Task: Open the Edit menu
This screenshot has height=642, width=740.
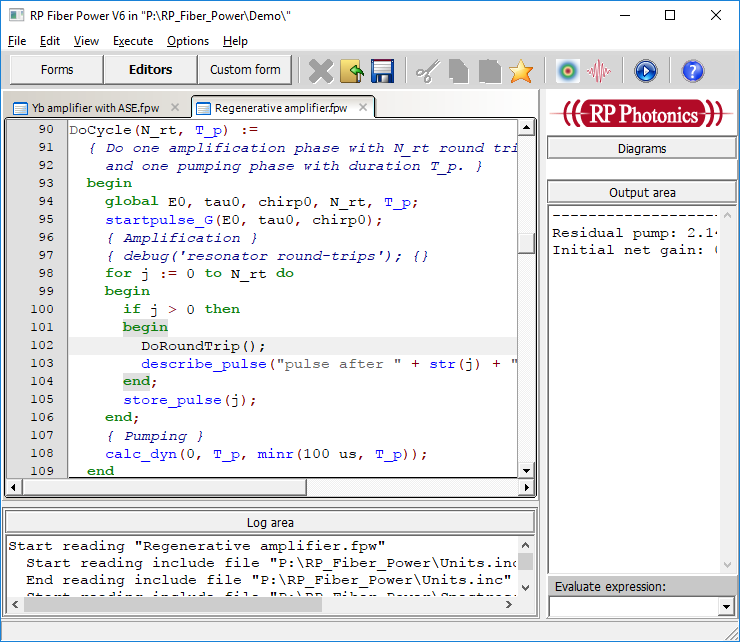Action: (50, 41)
